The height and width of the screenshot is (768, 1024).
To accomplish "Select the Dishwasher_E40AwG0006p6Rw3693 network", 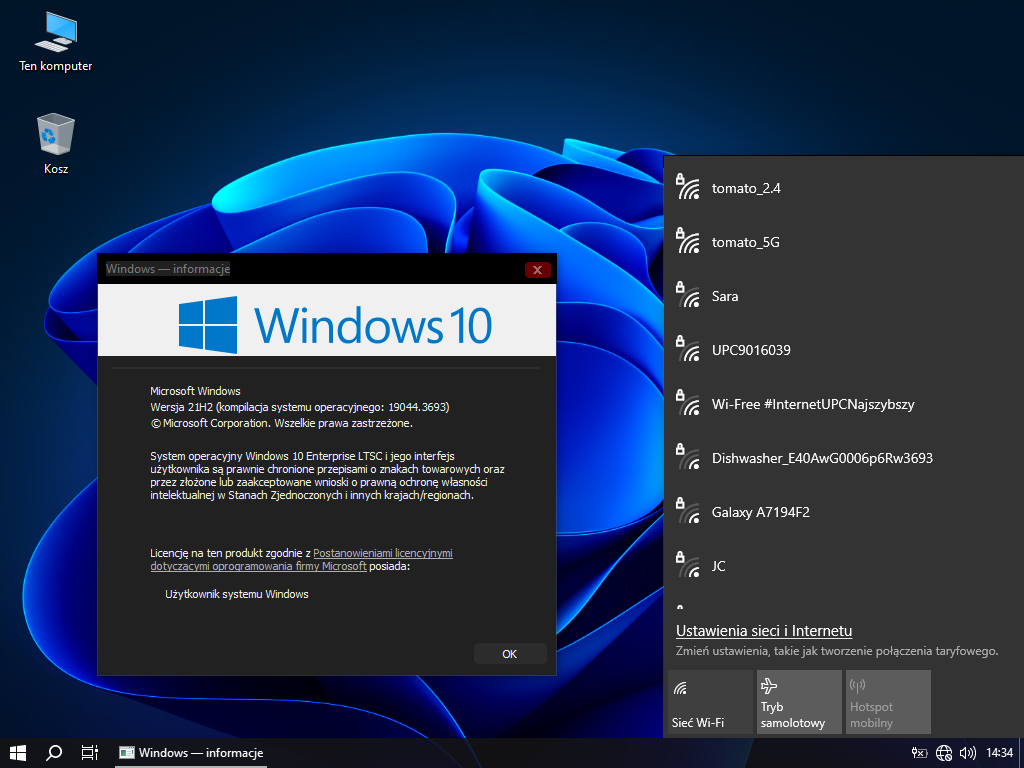I will [821, 458].
